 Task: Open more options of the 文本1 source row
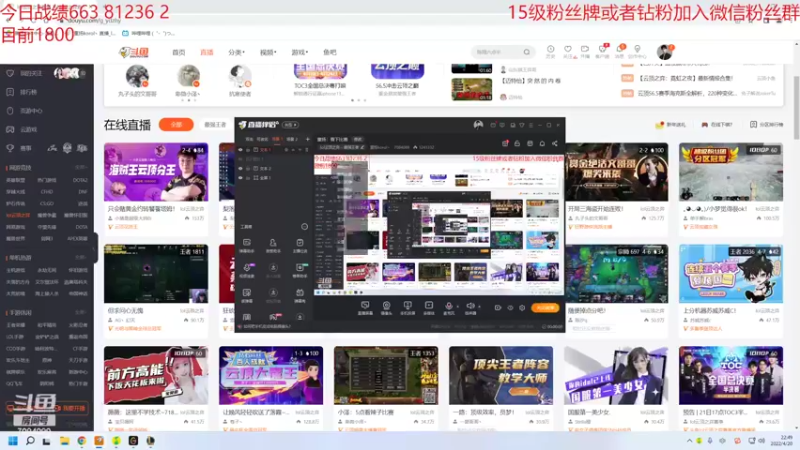pos(307,150)
